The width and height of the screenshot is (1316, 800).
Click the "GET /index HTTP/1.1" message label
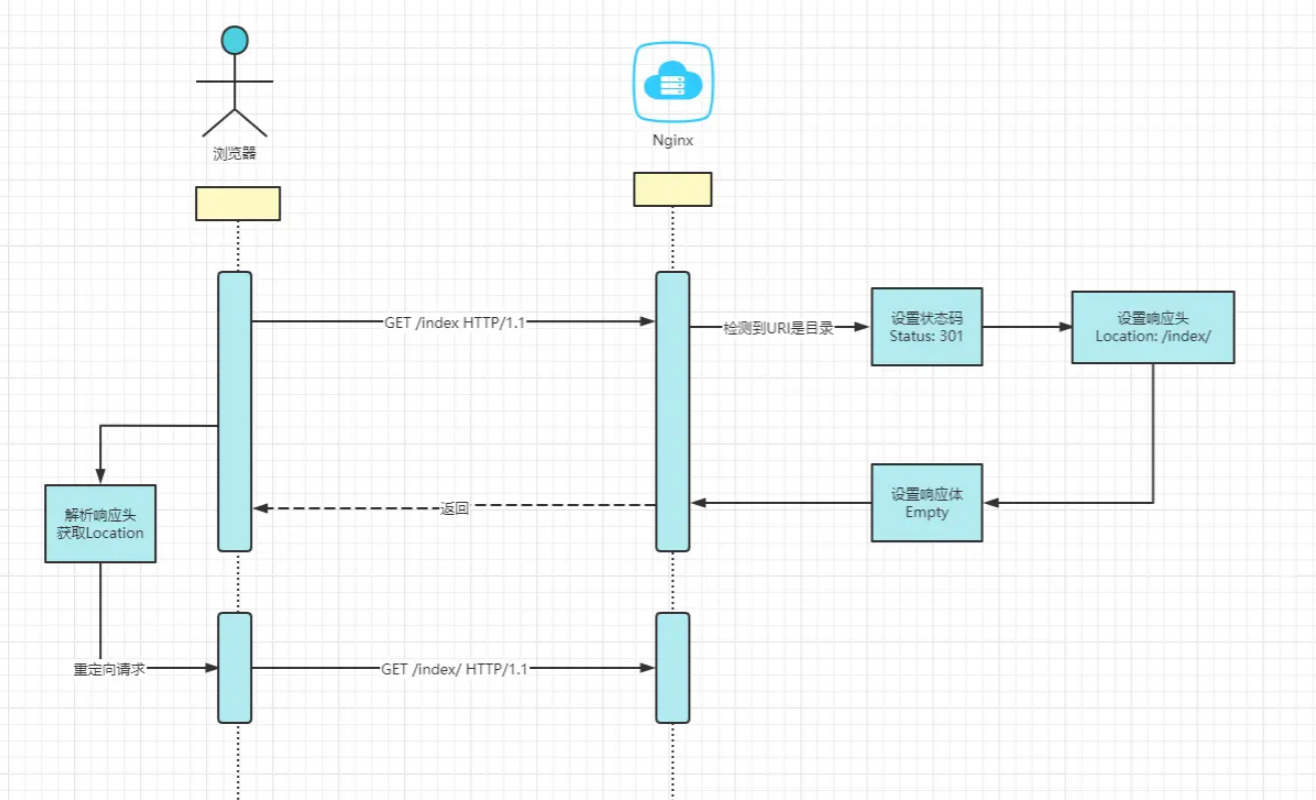(x=454, y=322)
